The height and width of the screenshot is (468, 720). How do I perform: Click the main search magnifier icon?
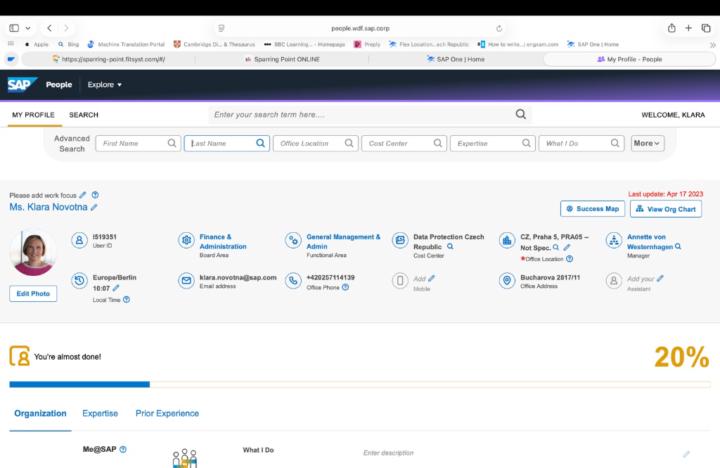[520, 114]
